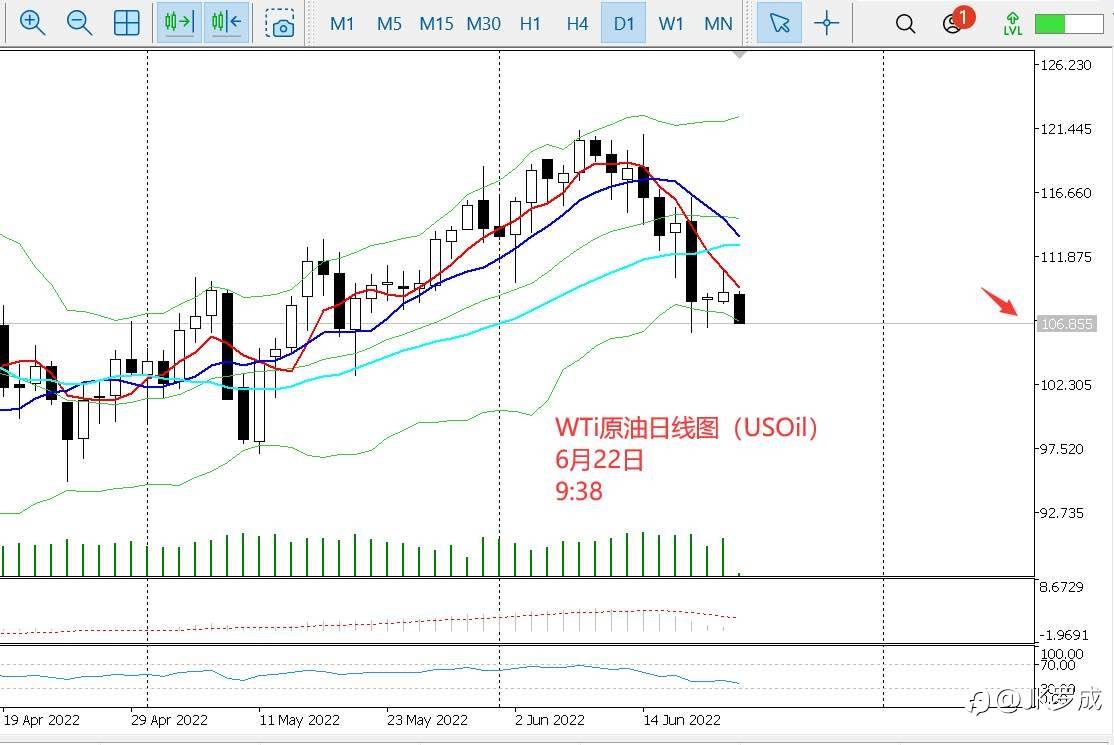Take a chart screenshot with camera icon

(x=280, y=23)
